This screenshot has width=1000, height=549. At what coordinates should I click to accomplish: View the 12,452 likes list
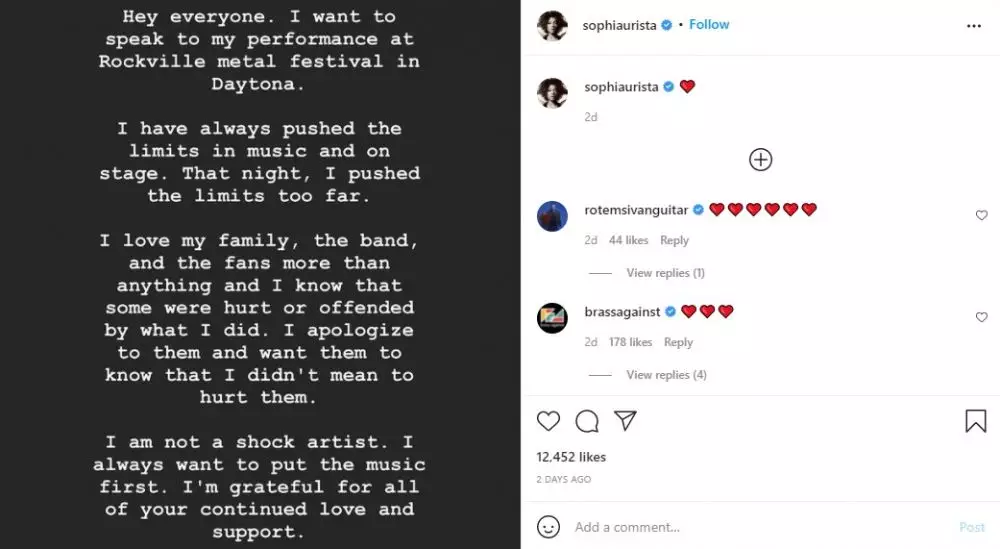571,457
